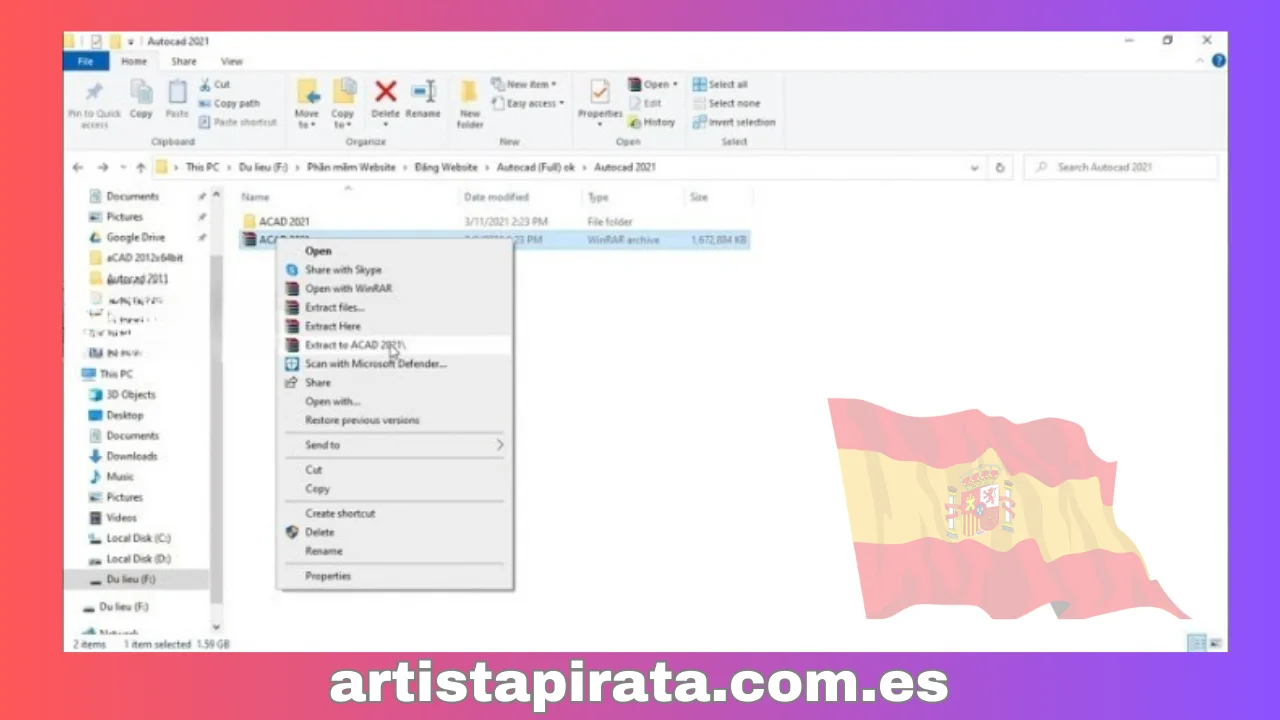
Task: Click Select all in ribbon
Action: click(720, 85)
